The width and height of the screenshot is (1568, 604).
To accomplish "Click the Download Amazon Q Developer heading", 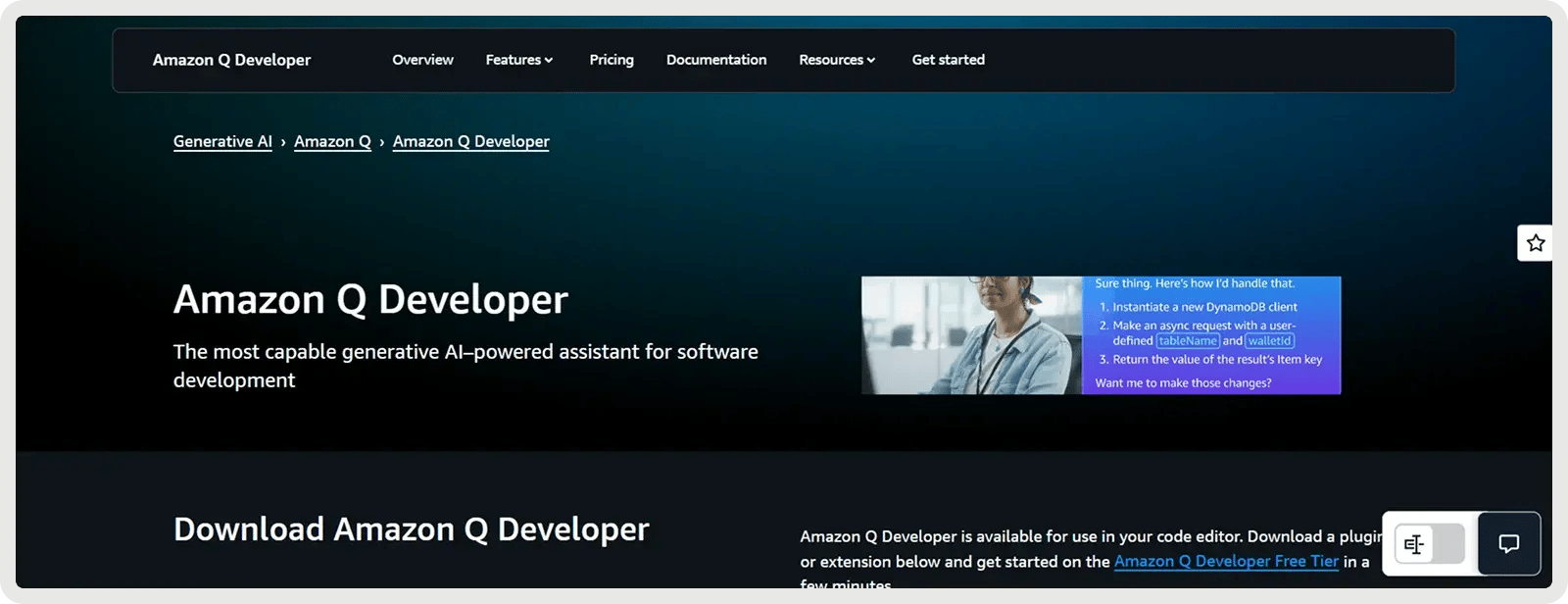I will [411, 529].
